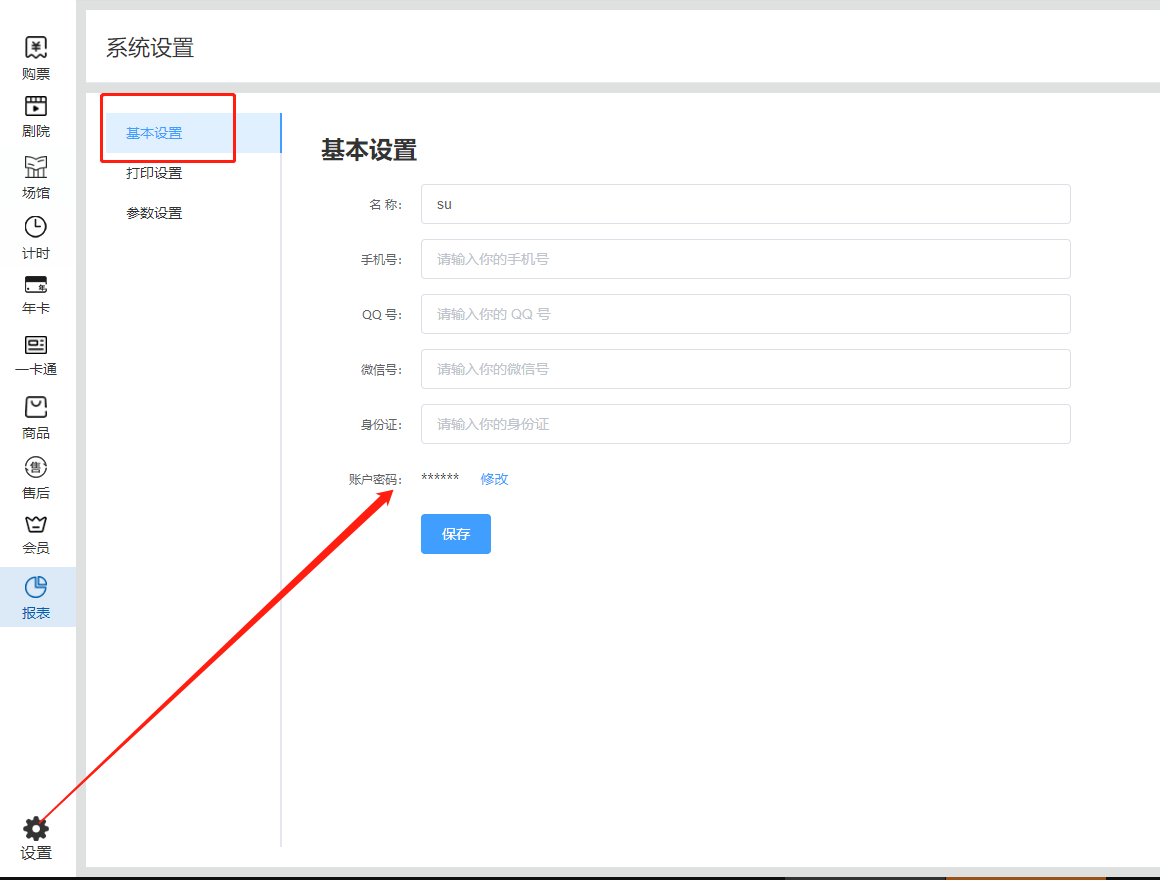Open the 商品 shopping bag icon
The image size is (1160, 880).
click(36, 407)
